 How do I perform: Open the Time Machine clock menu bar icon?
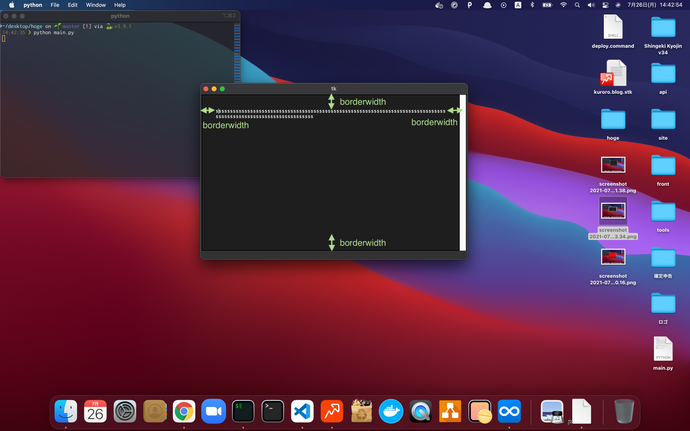(x=503, y=5)
